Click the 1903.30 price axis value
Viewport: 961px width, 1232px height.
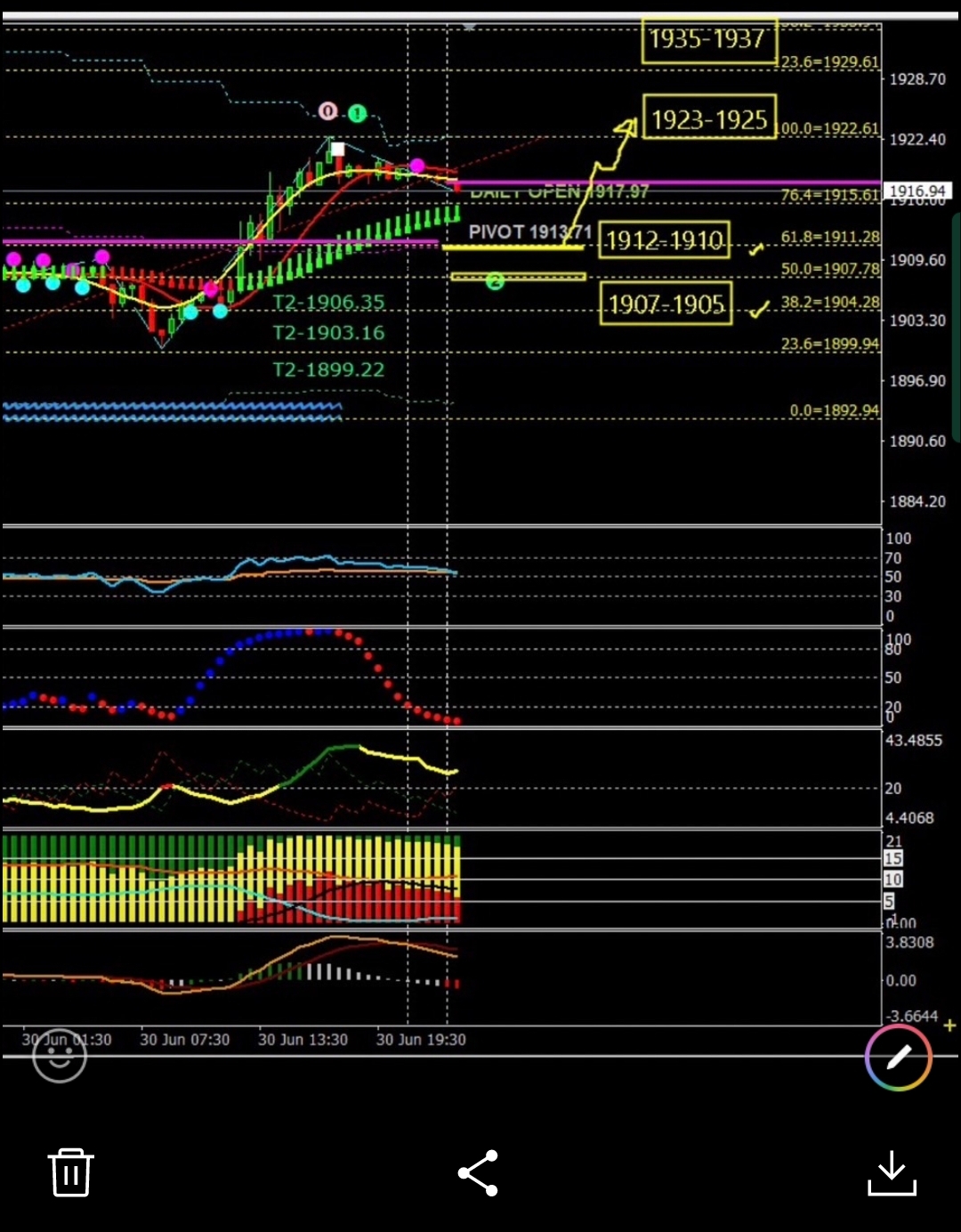pos(917,320)
